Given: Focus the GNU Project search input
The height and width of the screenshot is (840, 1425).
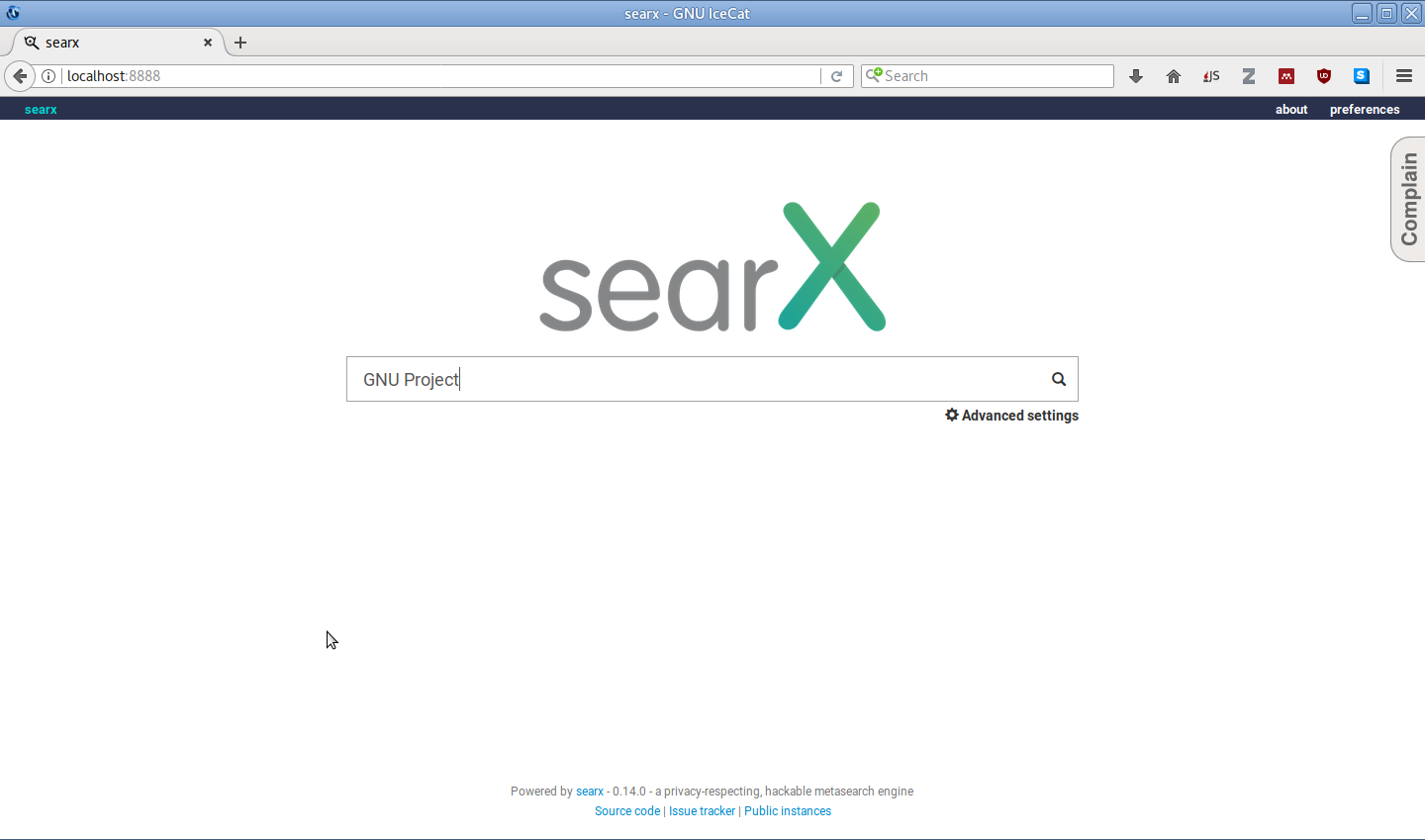Looking at the screenshot, I should 693,379.
